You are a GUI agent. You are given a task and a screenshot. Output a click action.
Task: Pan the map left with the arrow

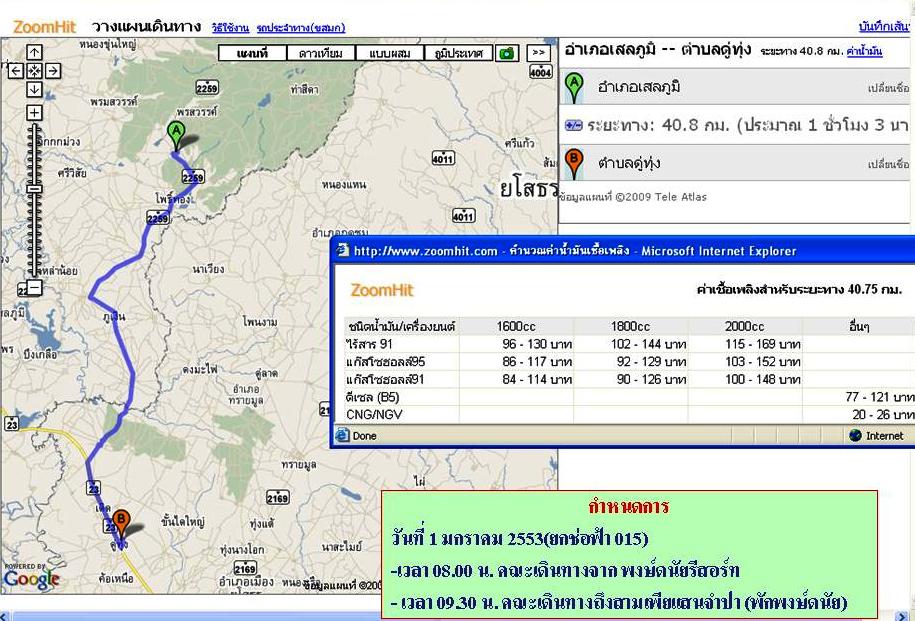16,71
